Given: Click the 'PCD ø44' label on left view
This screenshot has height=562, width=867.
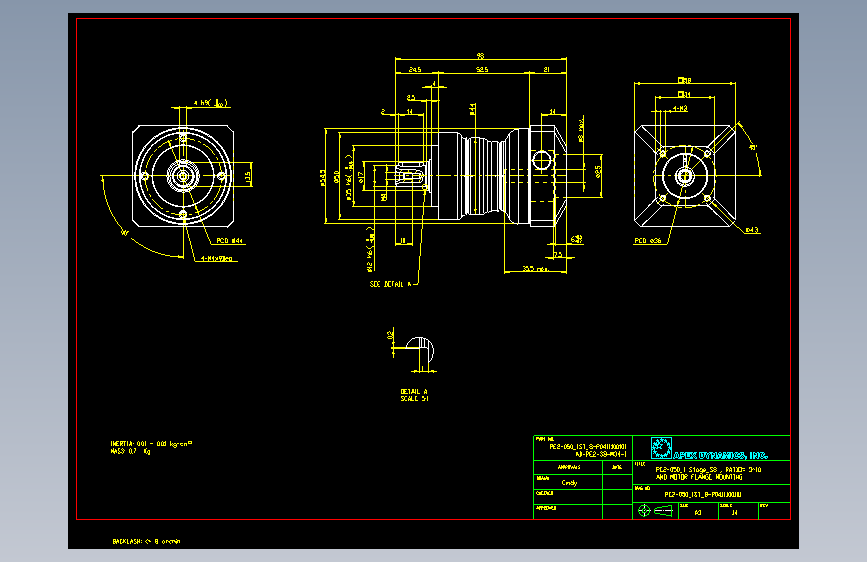Looking at the screenshot, I should 229,241.
